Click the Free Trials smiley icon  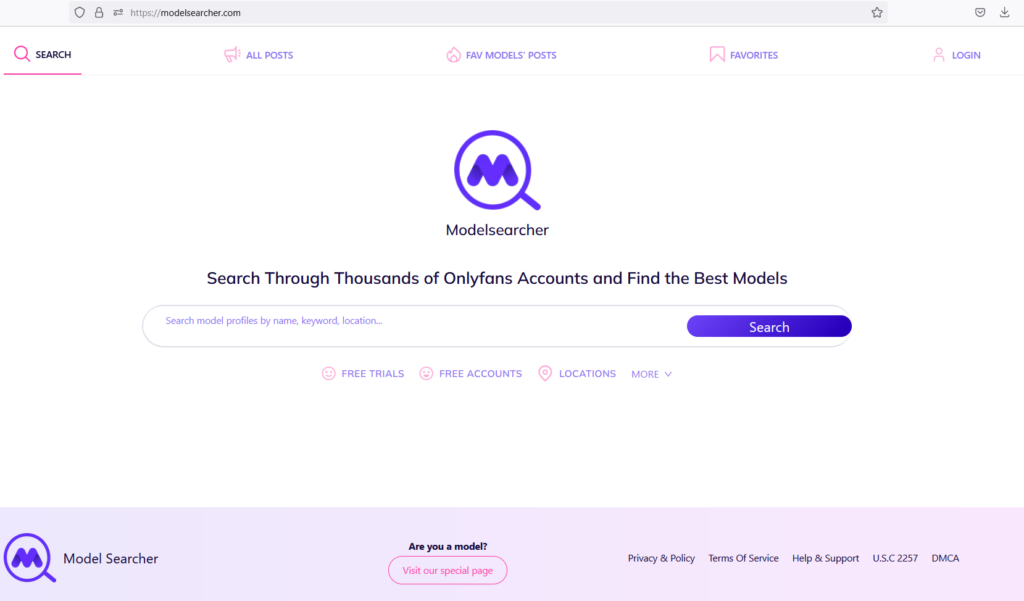pos(328,373)
